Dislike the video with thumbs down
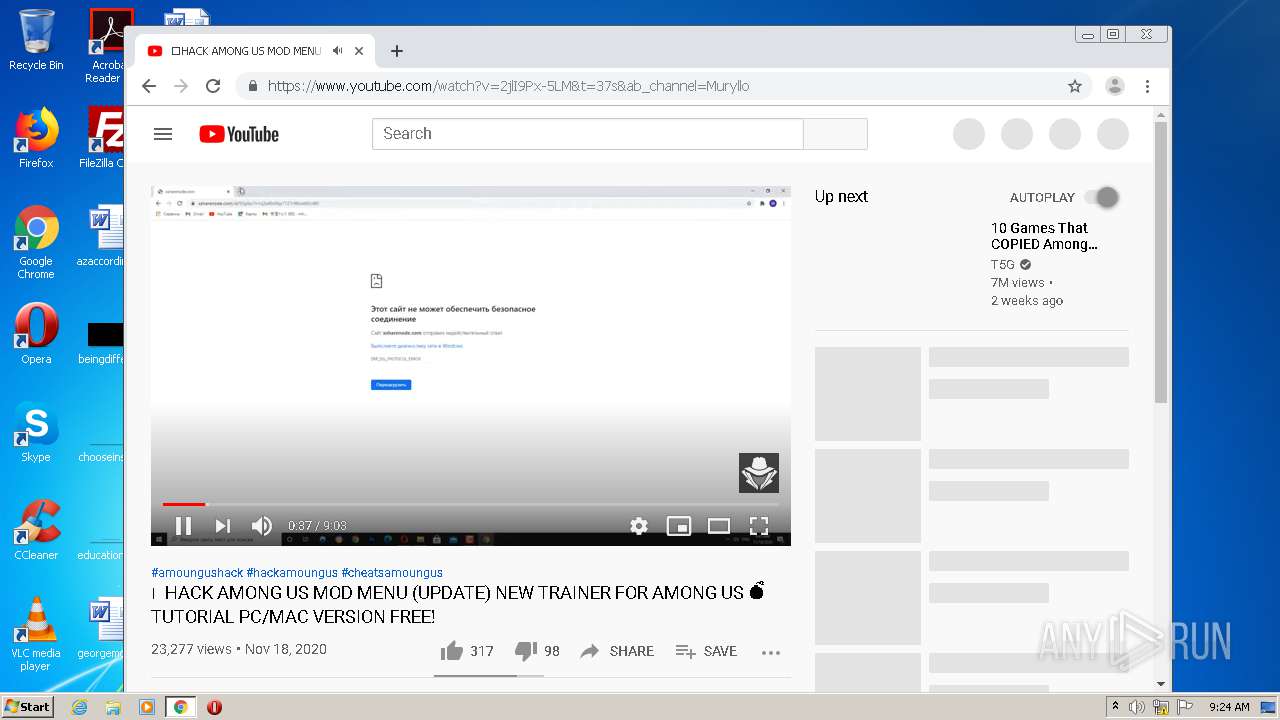 537,651
